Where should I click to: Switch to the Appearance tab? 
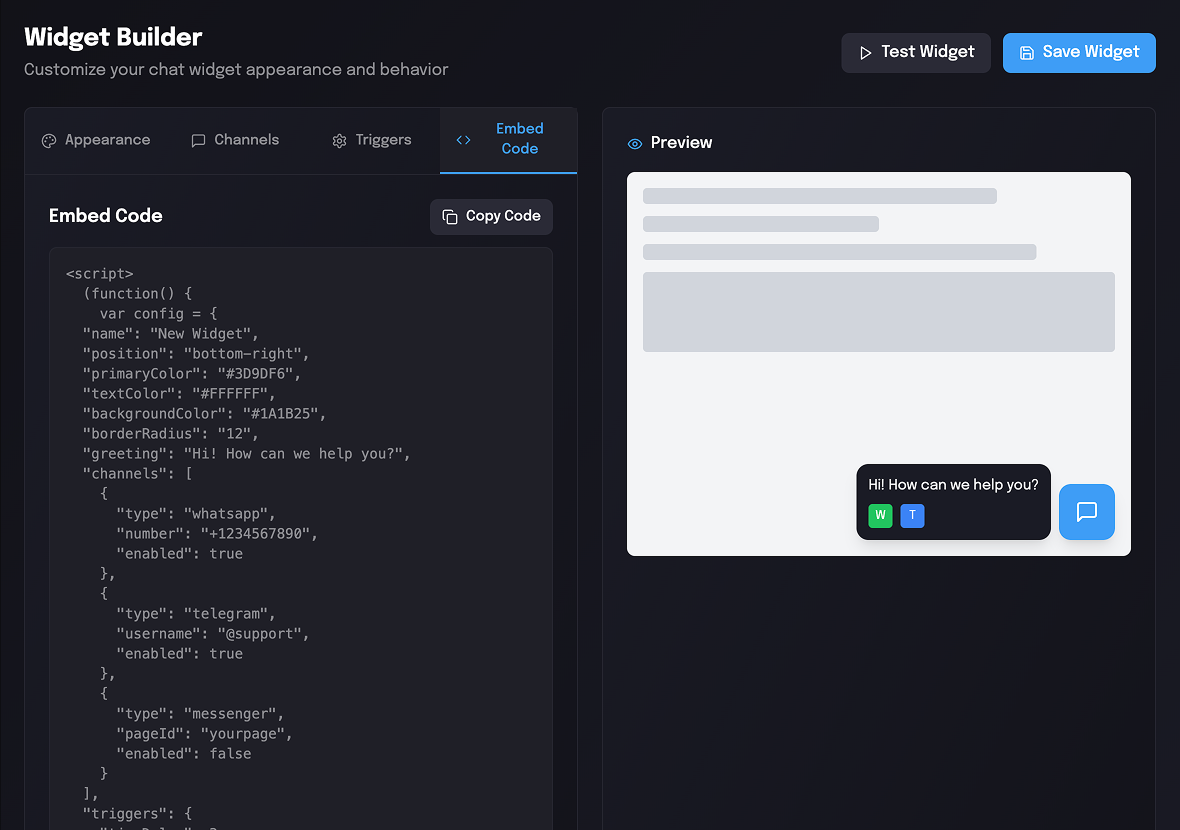96,141
